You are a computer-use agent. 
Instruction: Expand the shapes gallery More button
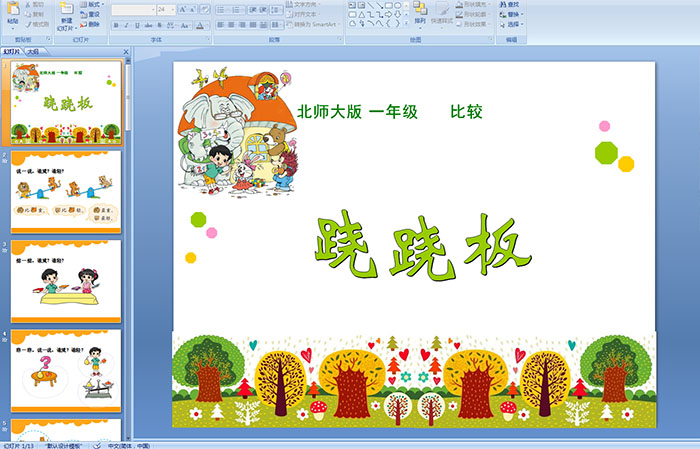click(406, 24)
